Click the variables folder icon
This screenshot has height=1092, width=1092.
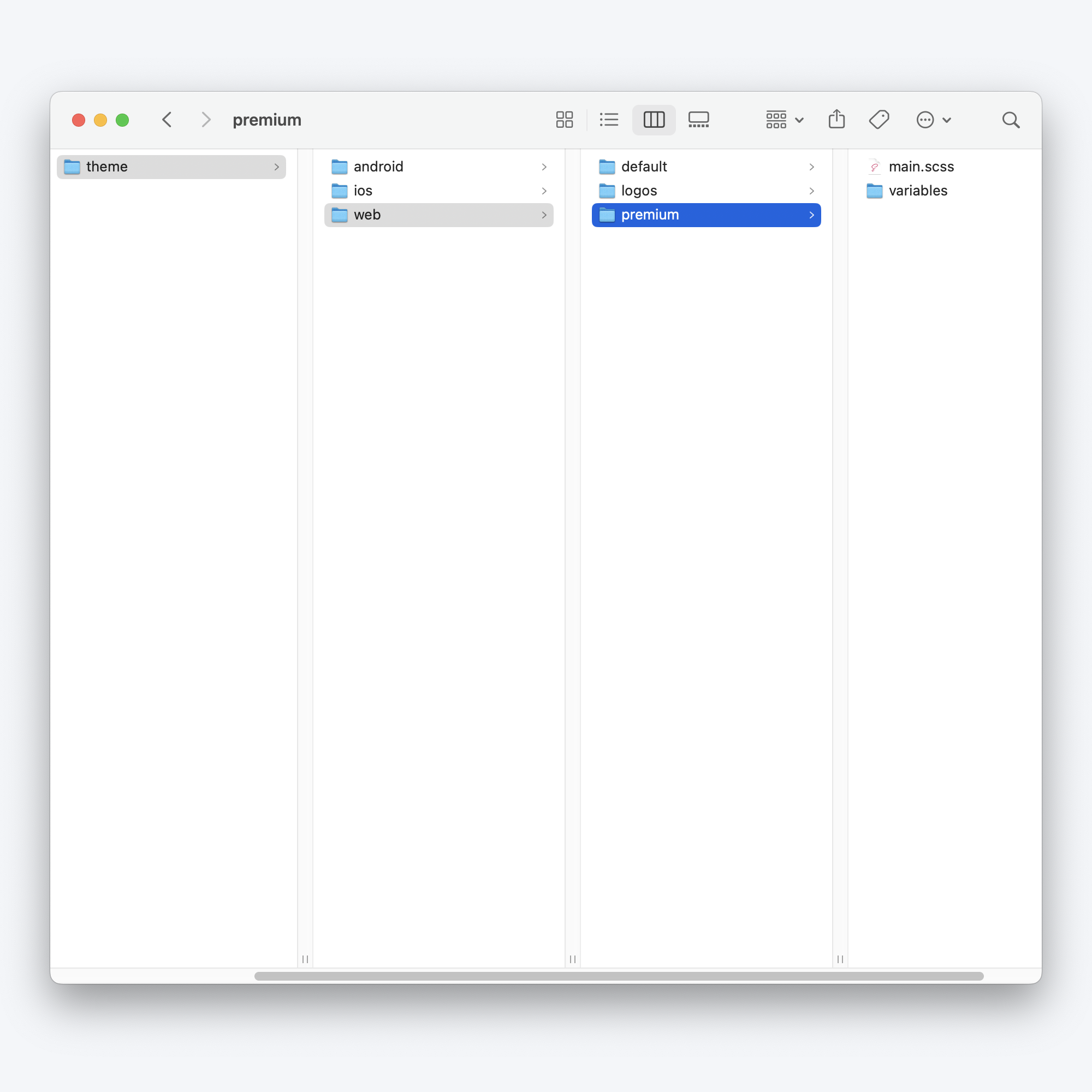coord(874,191)
